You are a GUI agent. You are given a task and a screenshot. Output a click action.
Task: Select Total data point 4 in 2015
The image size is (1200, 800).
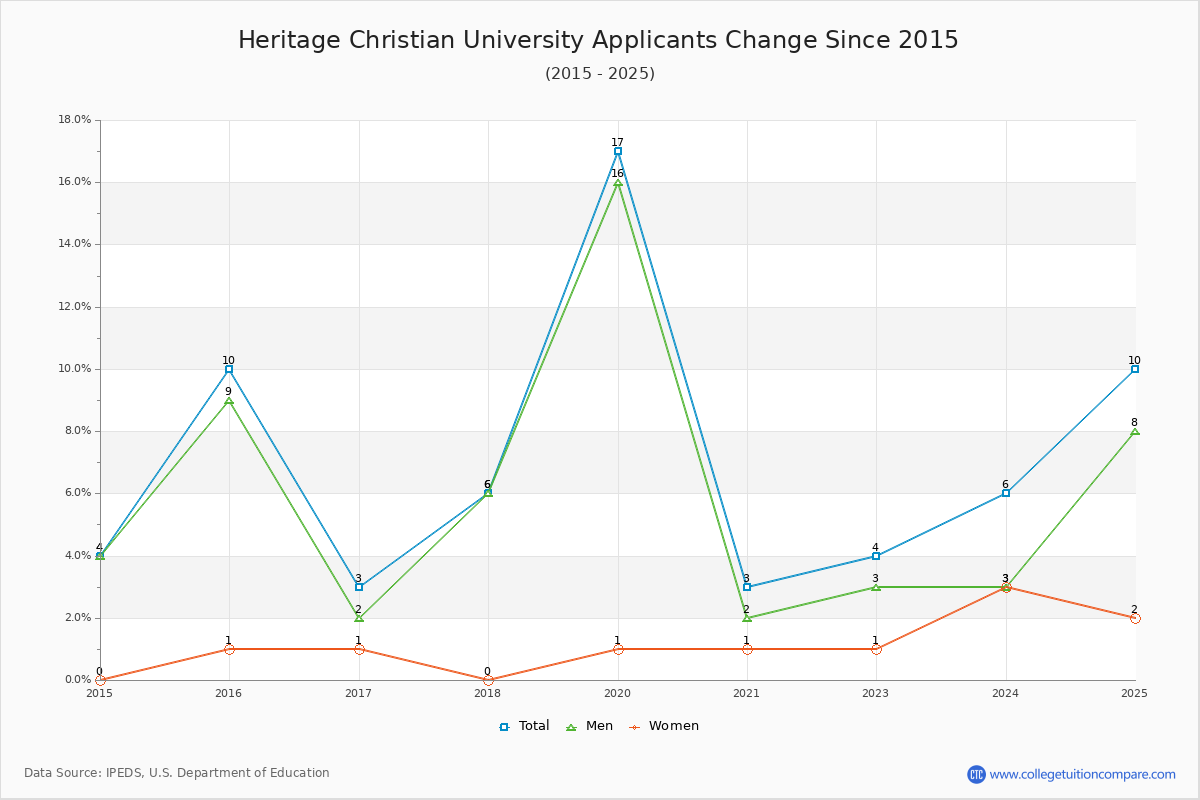coord(100,556)
